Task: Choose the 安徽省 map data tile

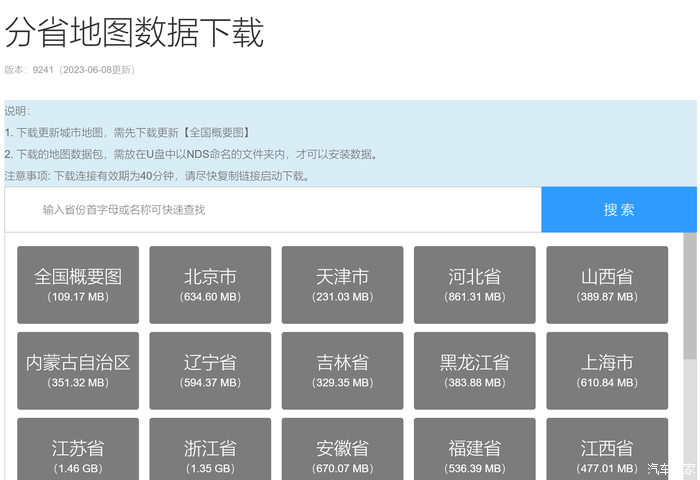Action: (342, 450)
